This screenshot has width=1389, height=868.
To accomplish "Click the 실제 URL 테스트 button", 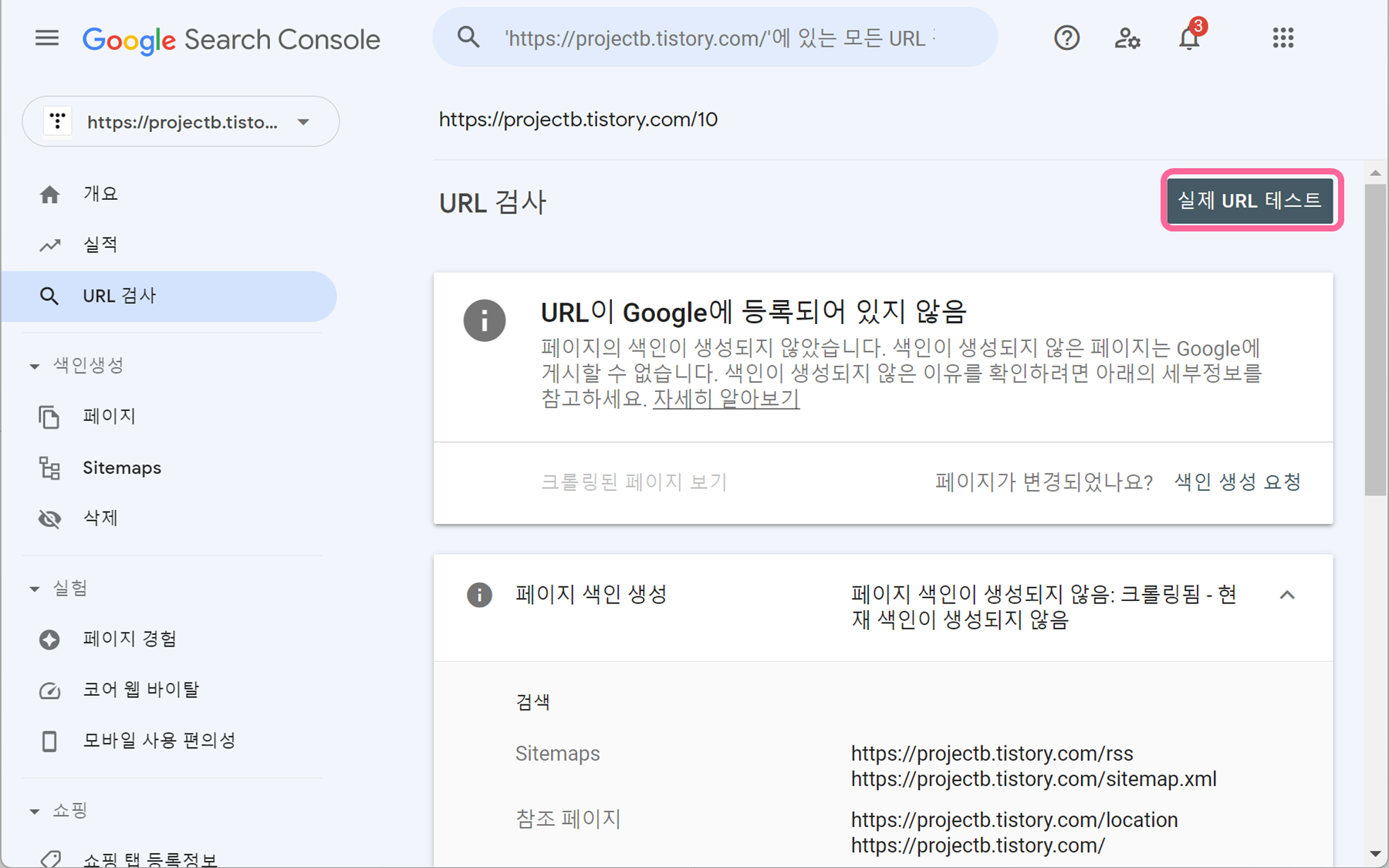I will (x=1250, y=201).
